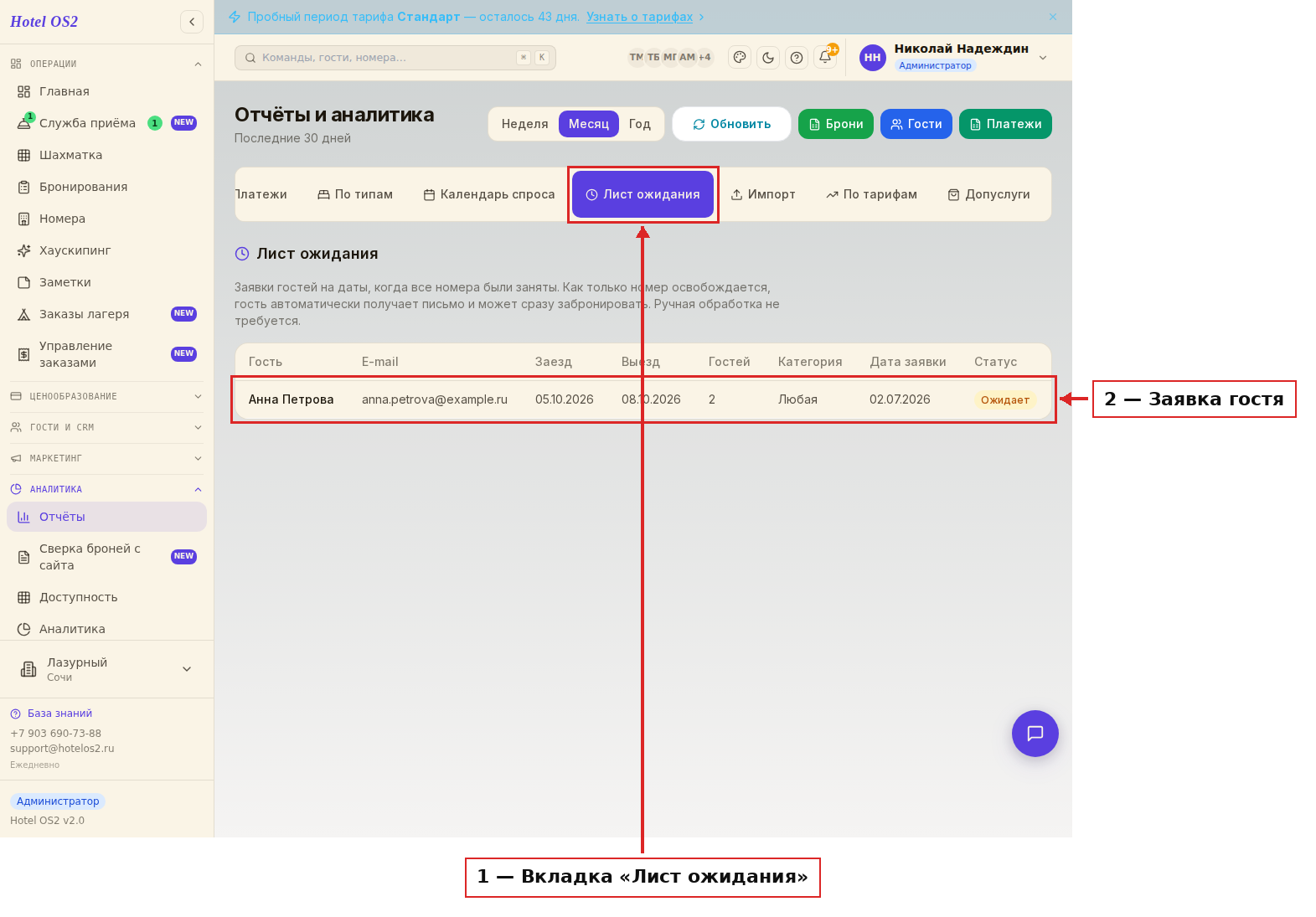Open the Лазурный property selector
Image resolution: width=1316 pixels, height=917 pixels.
106,669
